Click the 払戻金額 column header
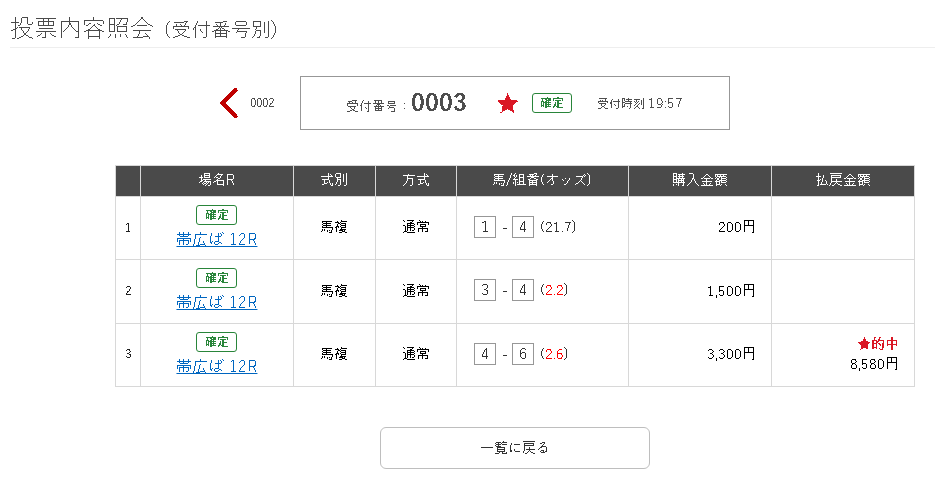The height and width of the screenshot is (488, 935). (x=843, y=180)
